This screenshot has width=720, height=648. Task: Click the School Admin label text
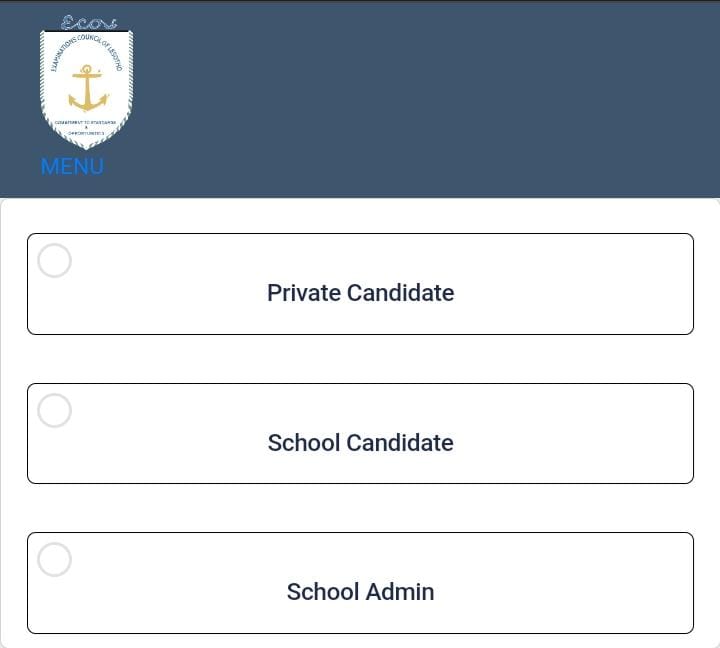click(360, 592)
